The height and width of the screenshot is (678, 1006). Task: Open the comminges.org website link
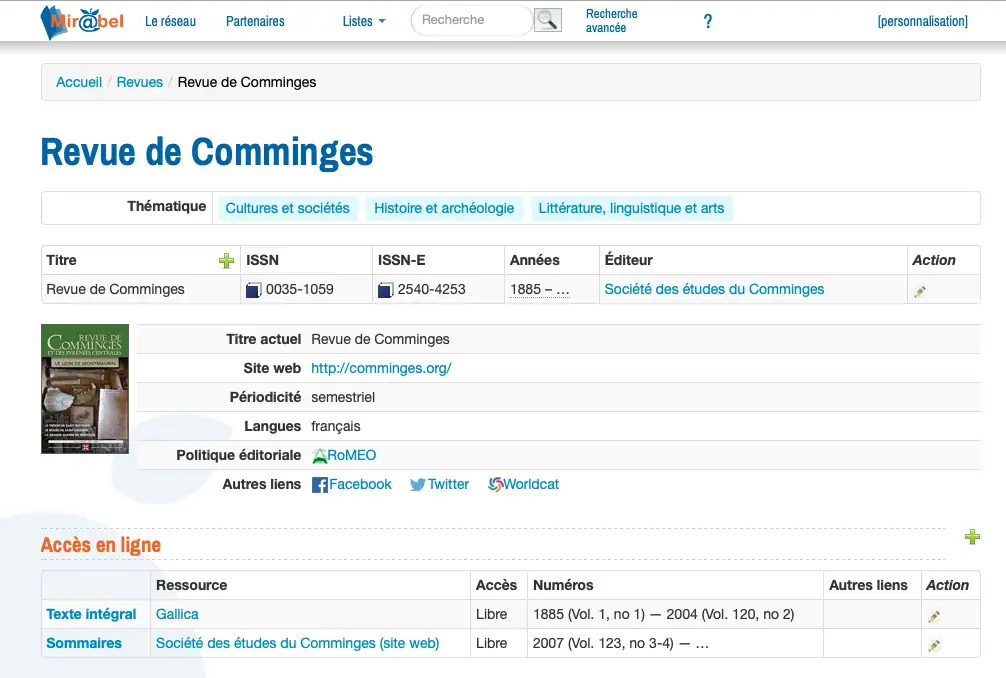[381, 368]
